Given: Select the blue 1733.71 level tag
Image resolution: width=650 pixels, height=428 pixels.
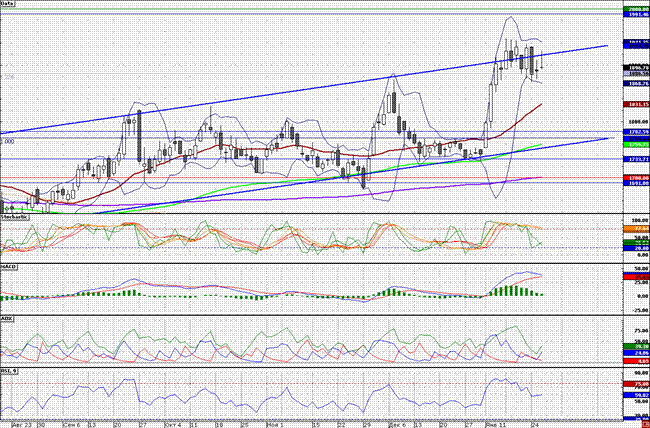Looking at the screenshot, I should 636,159.
